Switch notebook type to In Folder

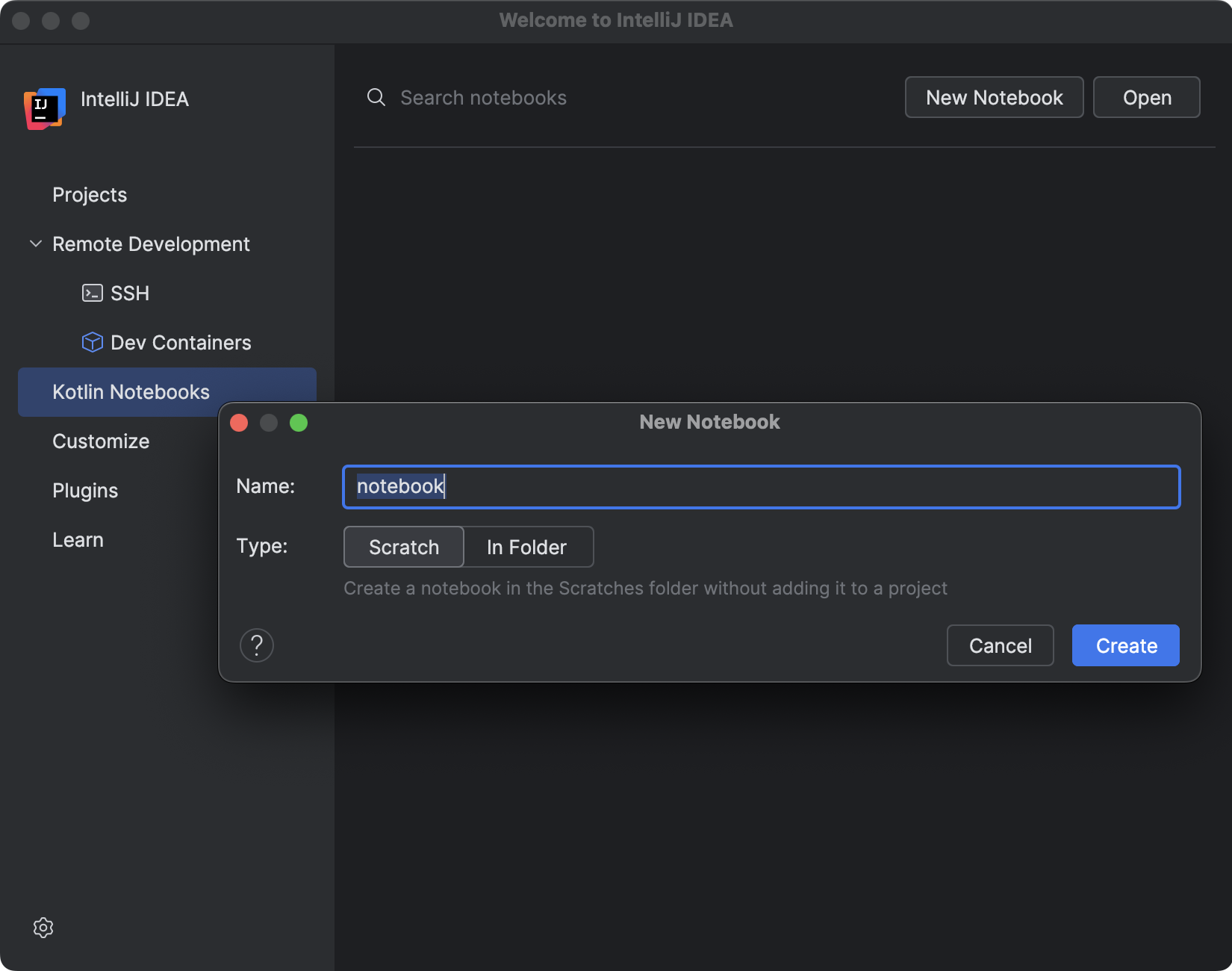pos(526,547)
